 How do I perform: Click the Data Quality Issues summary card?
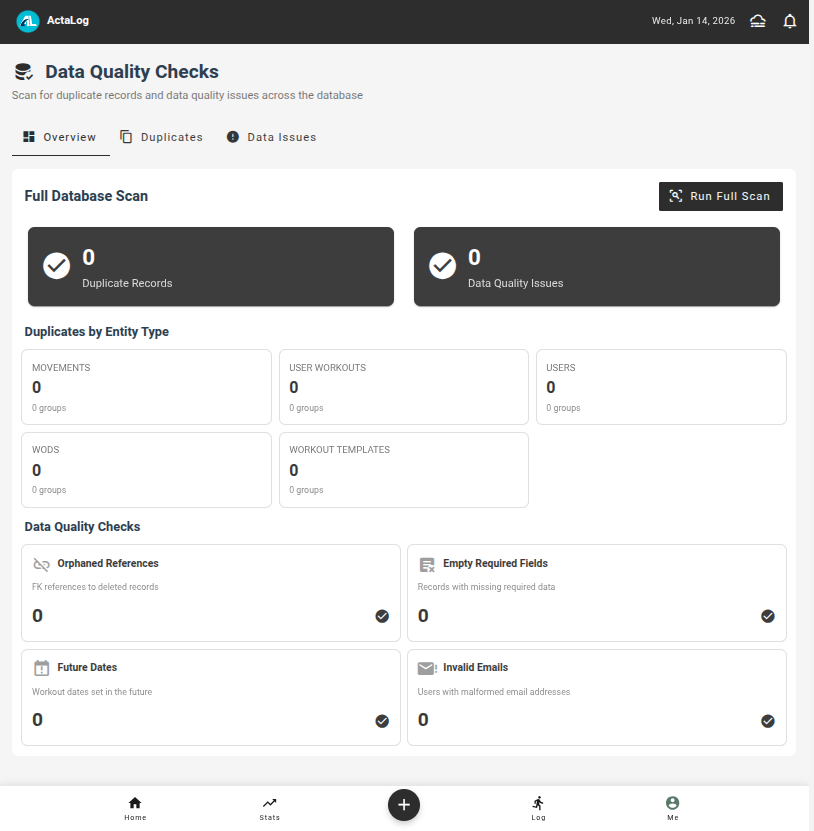(596, 266)
